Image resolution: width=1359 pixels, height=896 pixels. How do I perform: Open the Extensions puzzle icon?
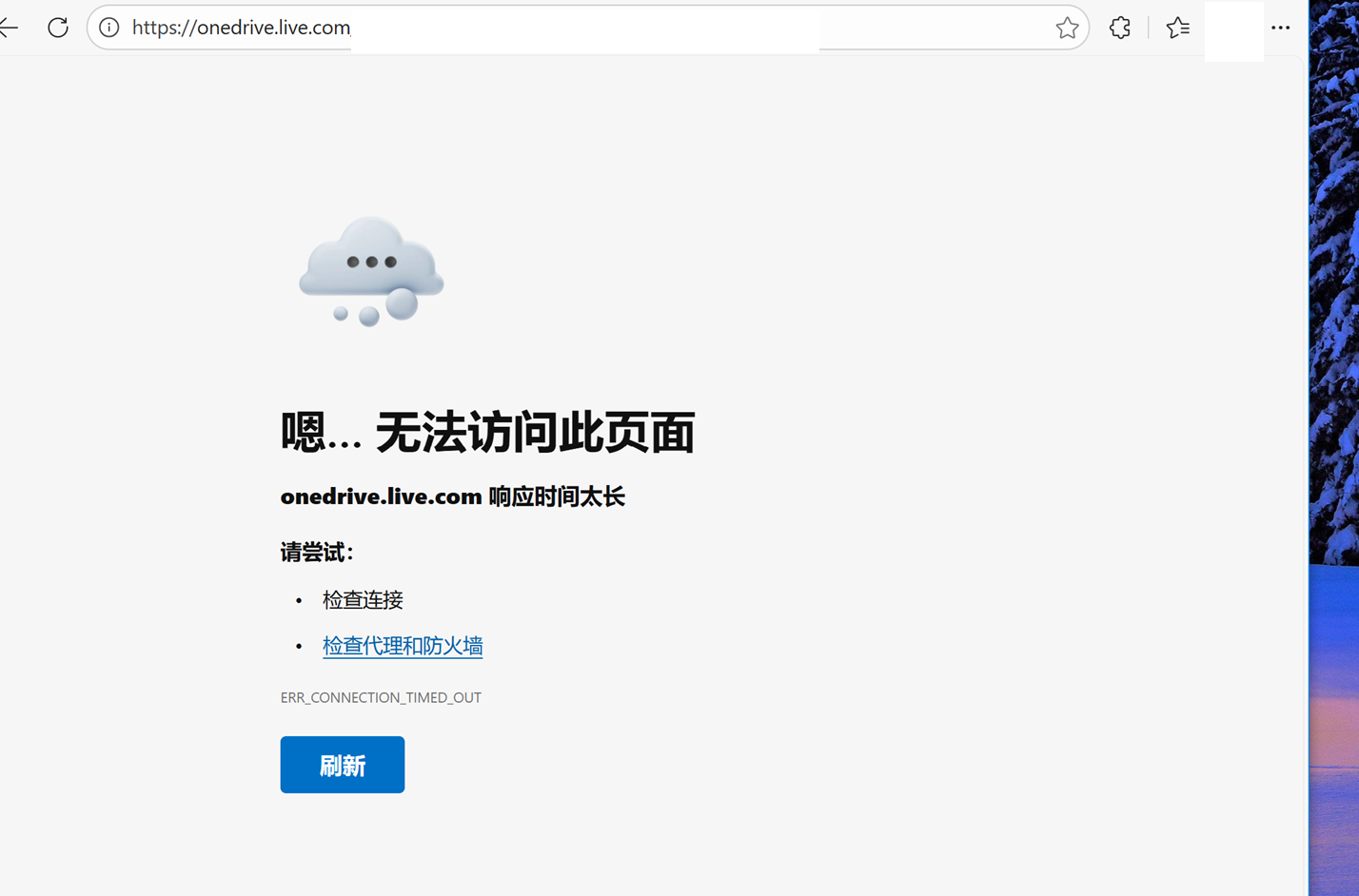coord(1120,28)
